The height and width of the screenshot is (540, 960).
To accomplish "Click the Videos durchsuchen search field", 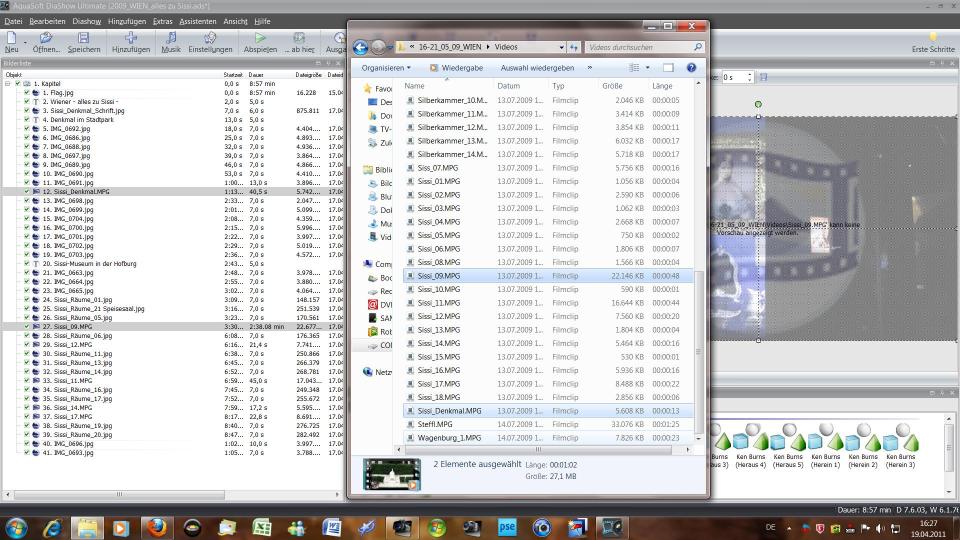I will (x=638, y=47).
